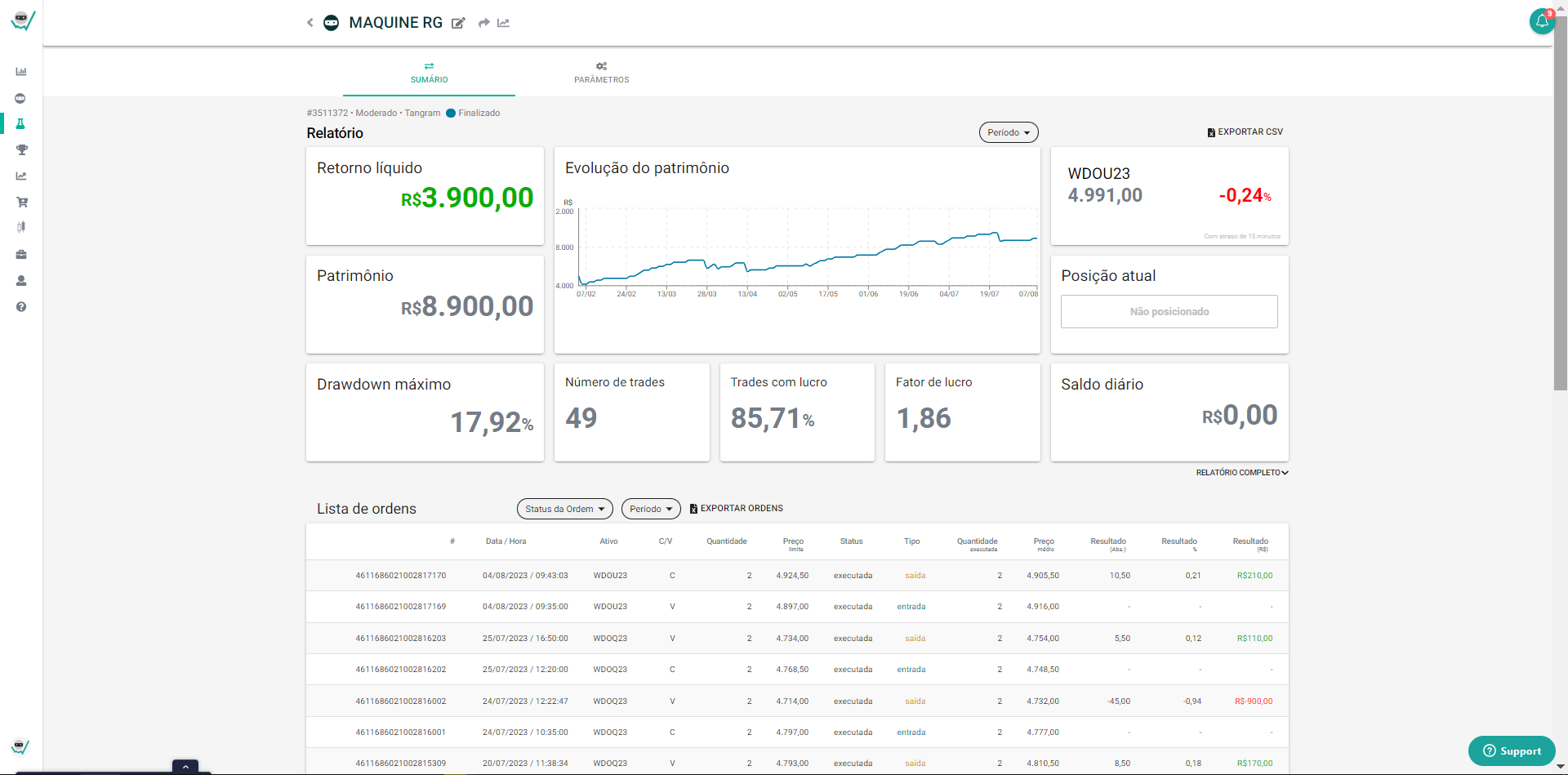Open the help question mark sidebar icon

tap(21, 307)
